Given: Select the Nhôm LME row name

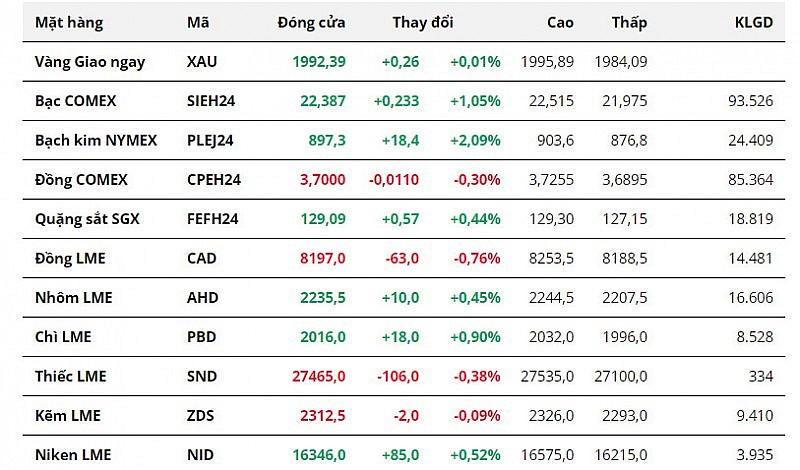Looking at the screenshot, I should click(x=73, y=298).
